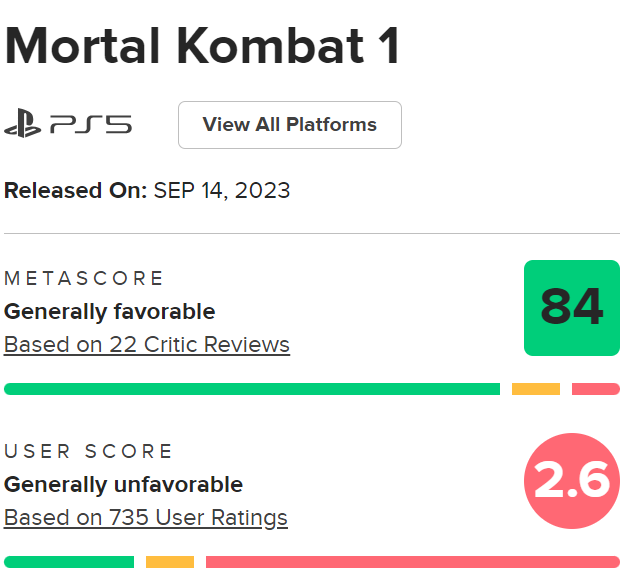This screenshot has height=582, width=640.
Task: Open the View All Platforms button
Action: (290, 125)
